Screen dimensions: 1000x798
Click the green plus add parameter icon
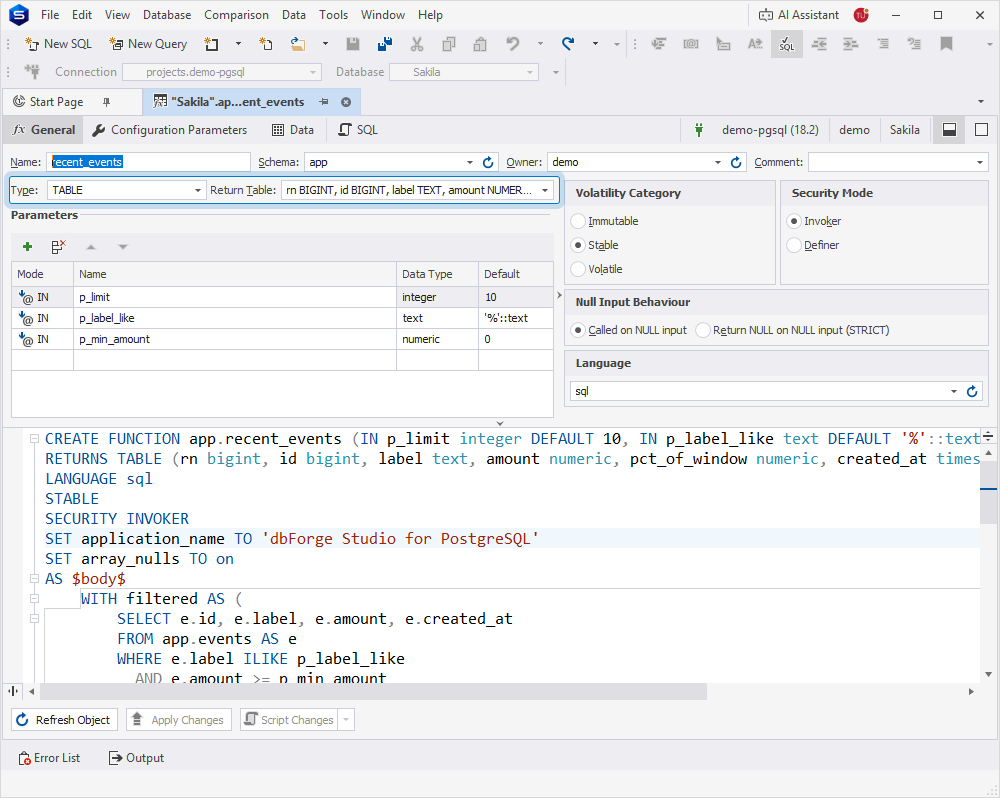pos(27,247)
